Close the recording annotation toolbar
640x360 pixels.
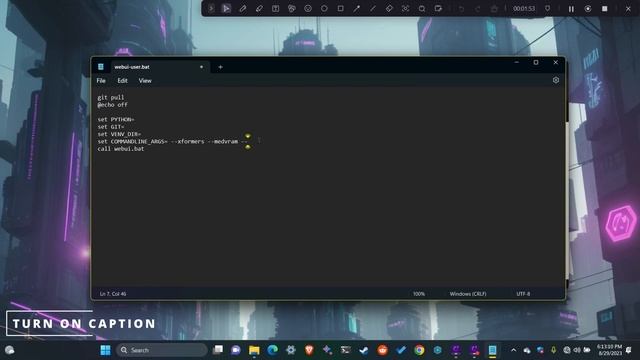pos(628,9)
